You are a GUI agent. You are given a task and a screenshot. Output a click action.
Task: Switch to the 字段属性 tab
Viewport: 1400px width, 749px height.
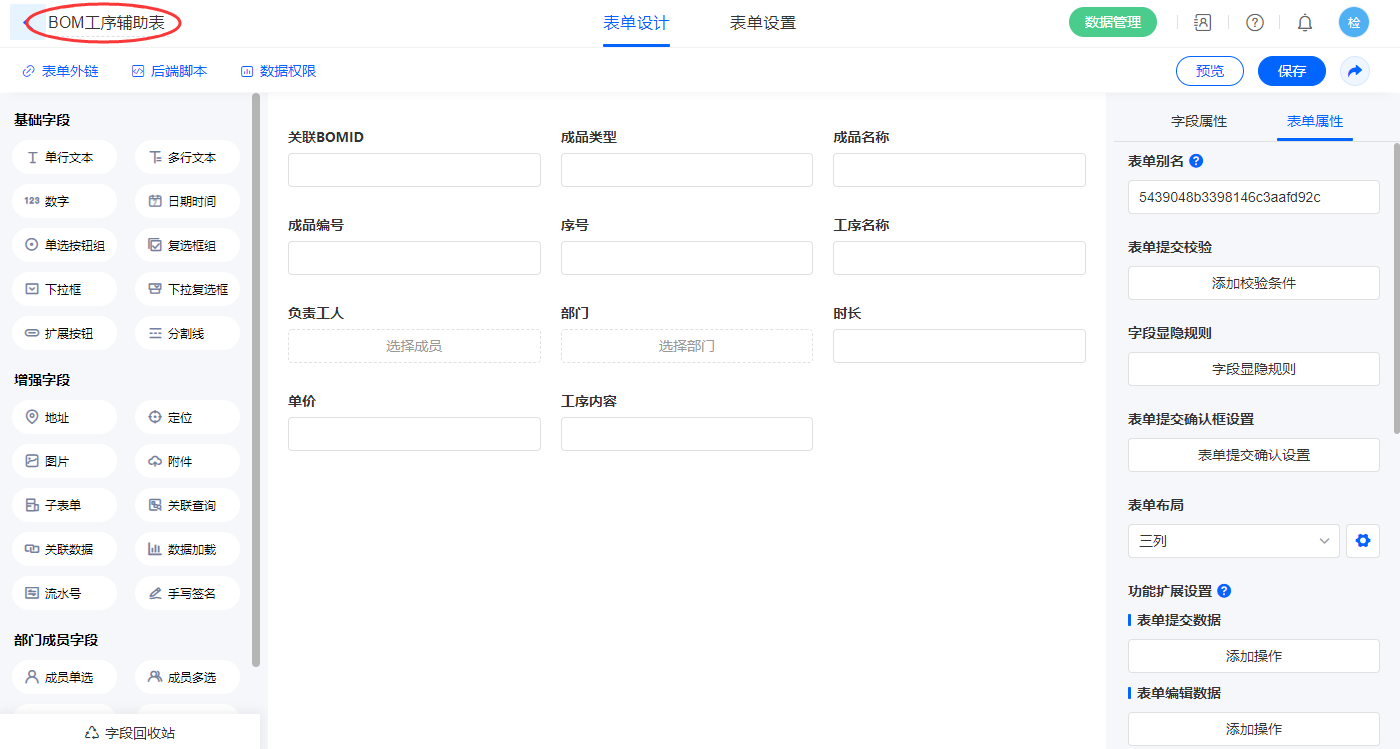pyautogui.click(x=1198, y=121)
